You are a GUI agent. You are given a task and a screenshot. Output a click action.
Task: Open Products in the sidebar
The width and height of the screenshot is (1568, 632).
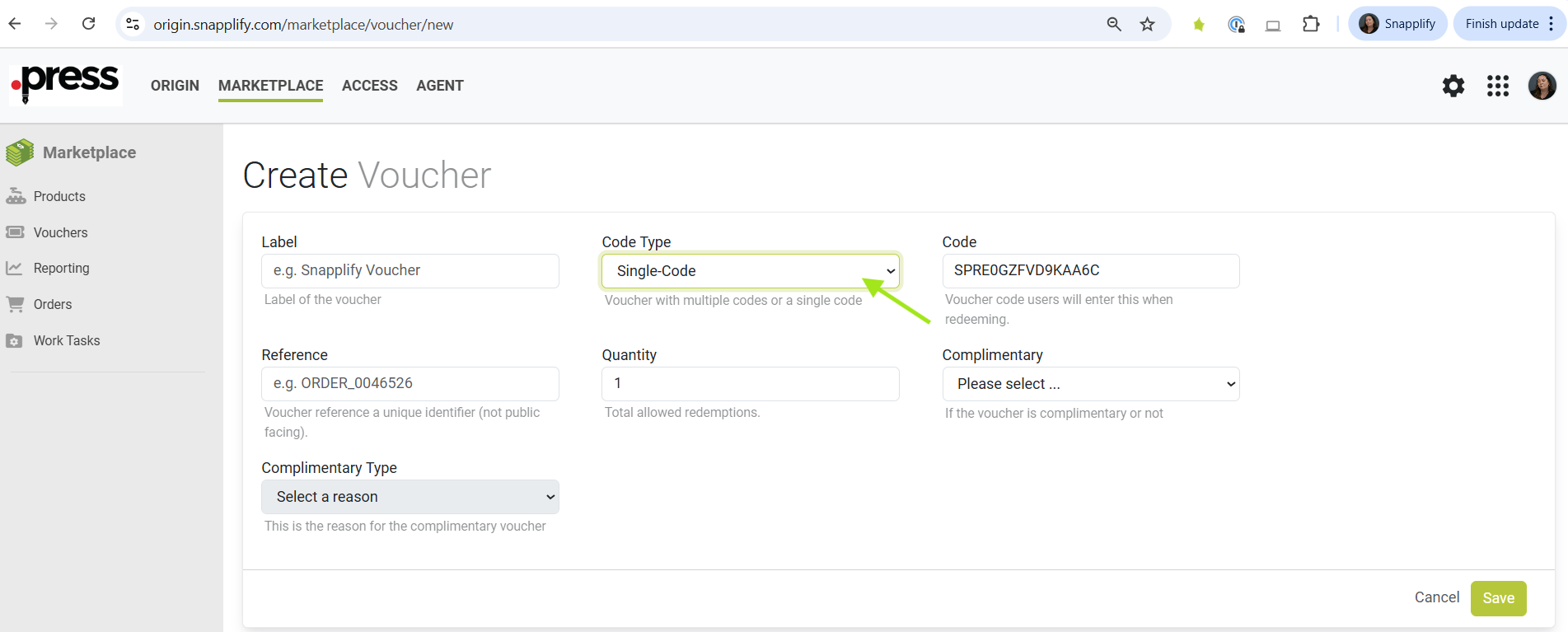59,196
